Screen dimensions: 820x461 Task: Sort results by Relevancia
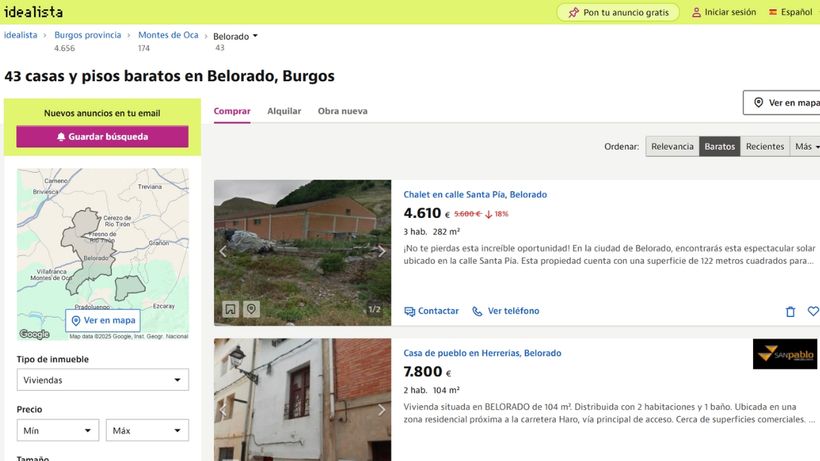coord(672,146)
